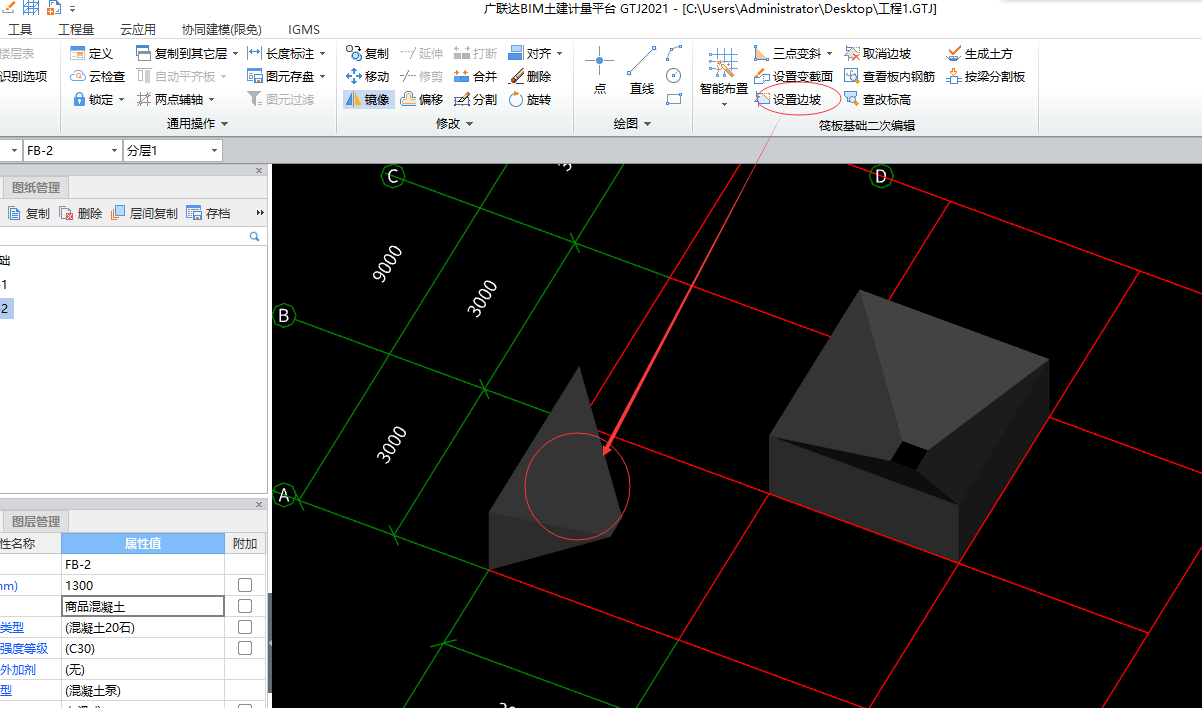This screenshot has width=1202, height=708.
Task: Tick the 附加 checkbox for (C30)
Action: (x=244, y=648)
